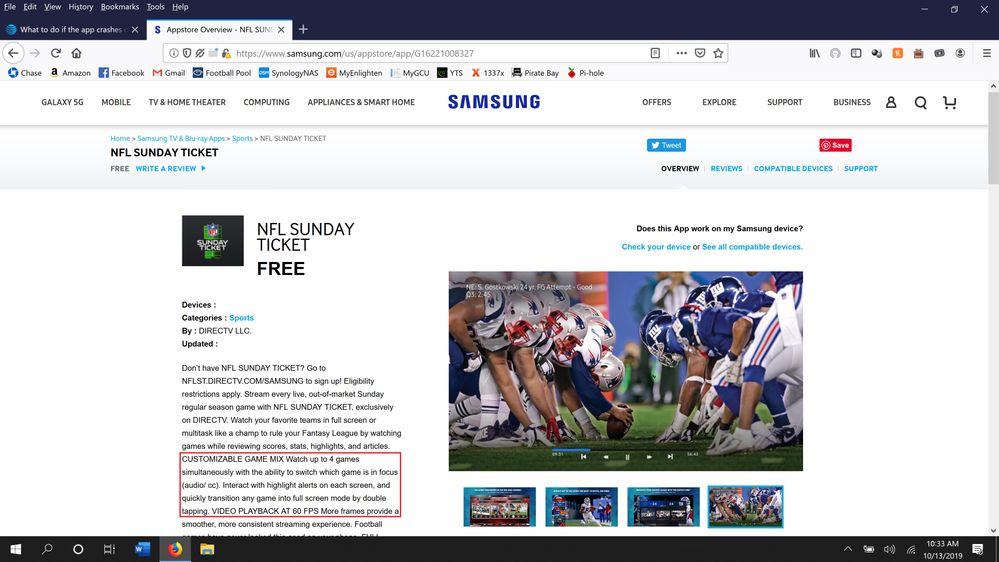Open the Bookmarks menu in menu bar

[x=120, y=7]
